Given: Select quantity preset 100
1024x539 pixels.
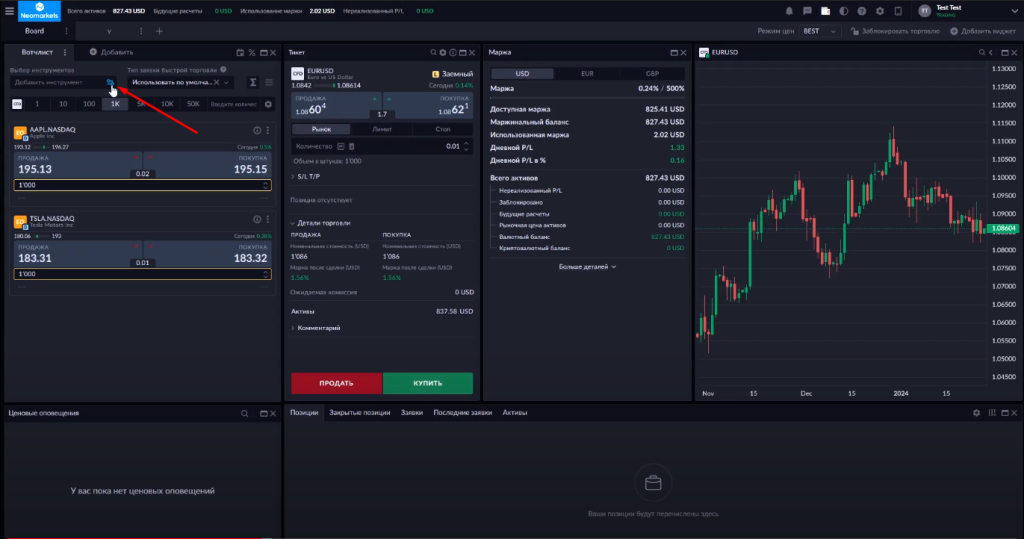Looking at the screenshot, I should (x=89, y=104).
